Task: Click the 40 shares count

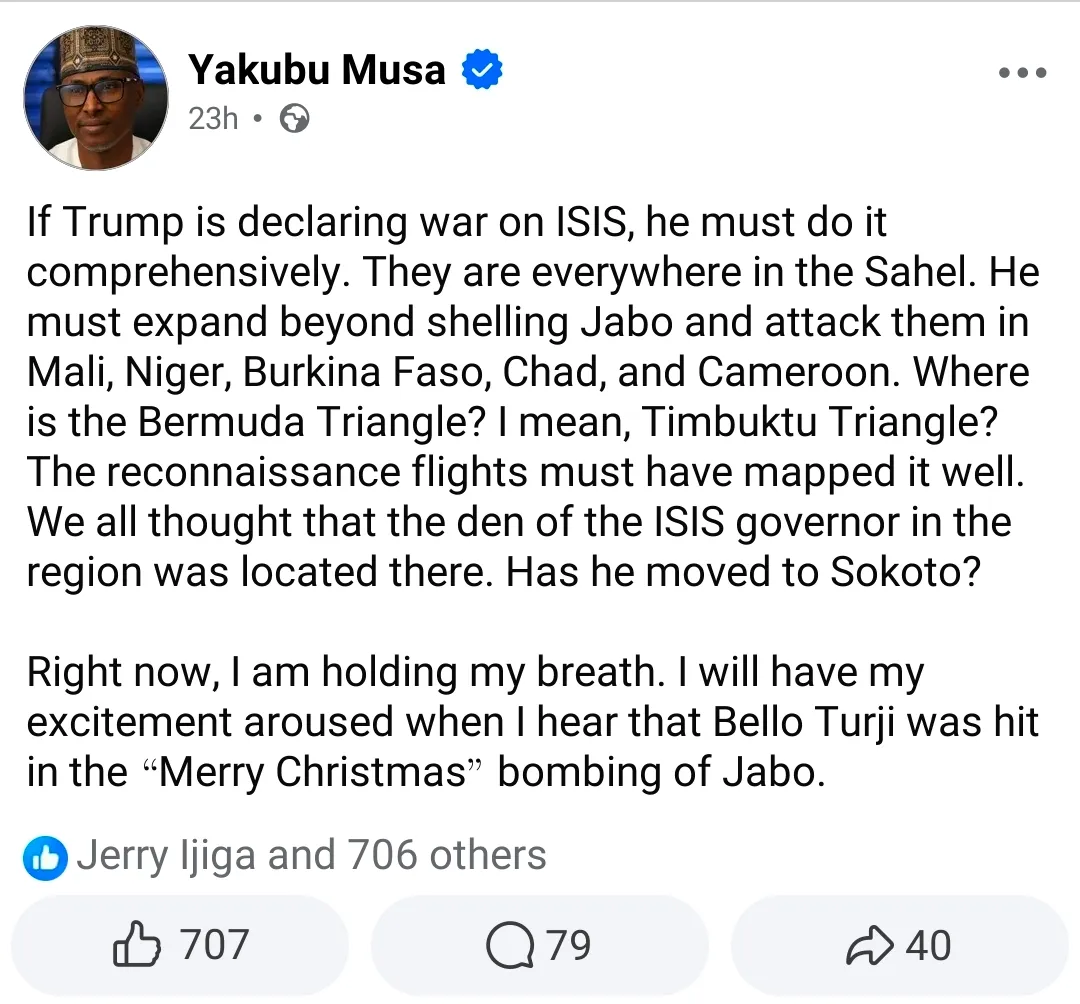Action: [928, 946]
